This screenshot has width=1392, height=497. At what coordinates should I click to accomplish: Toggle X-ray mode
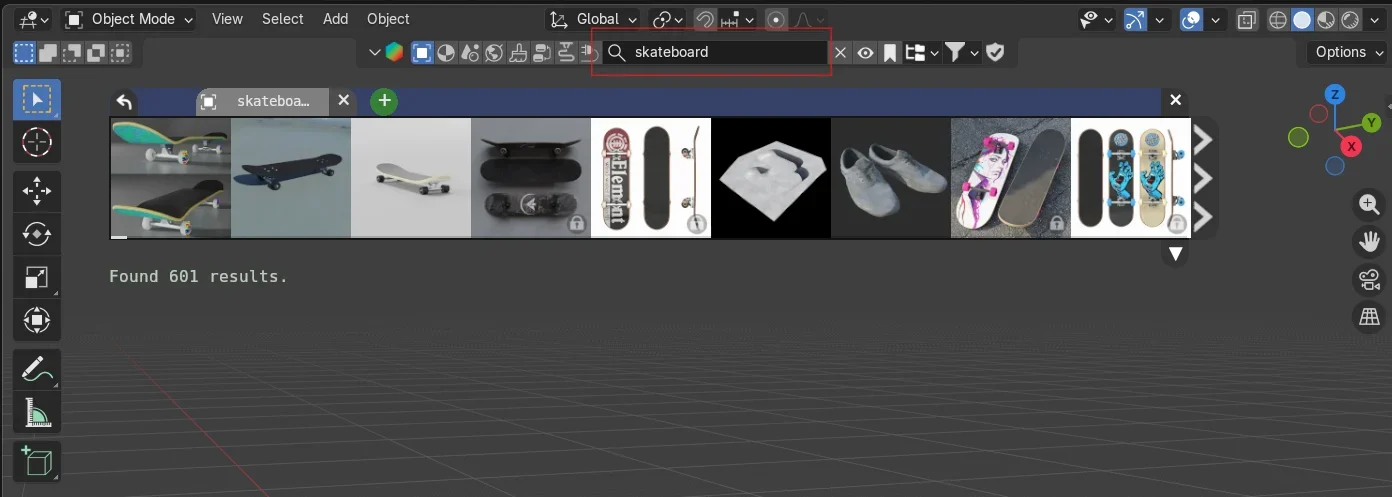click(x=1247, y=19)
